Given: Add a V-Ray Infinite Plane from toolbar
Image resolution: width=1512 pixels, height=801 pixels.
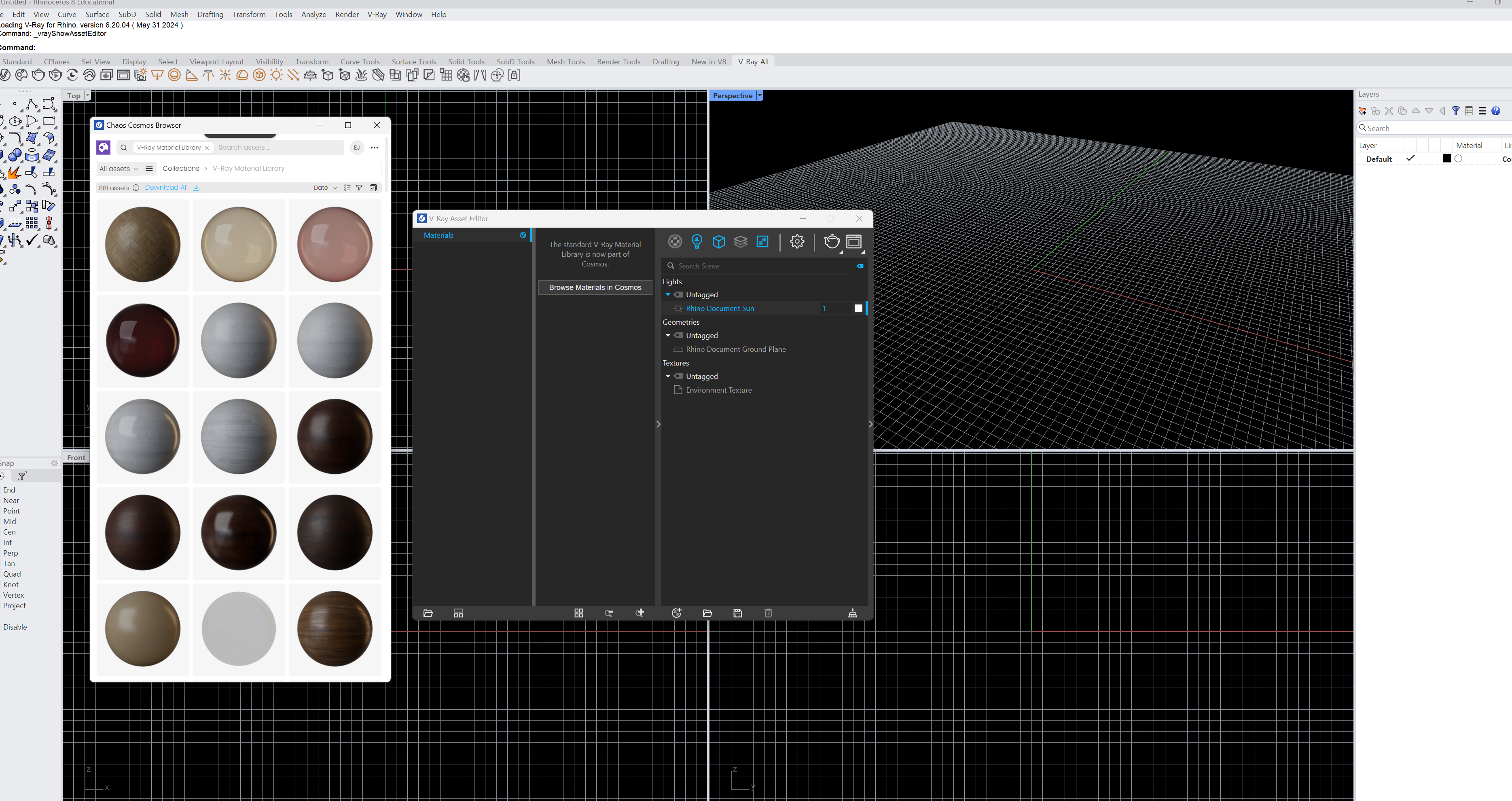Looking at the screenshot, I should click(311, 75).
